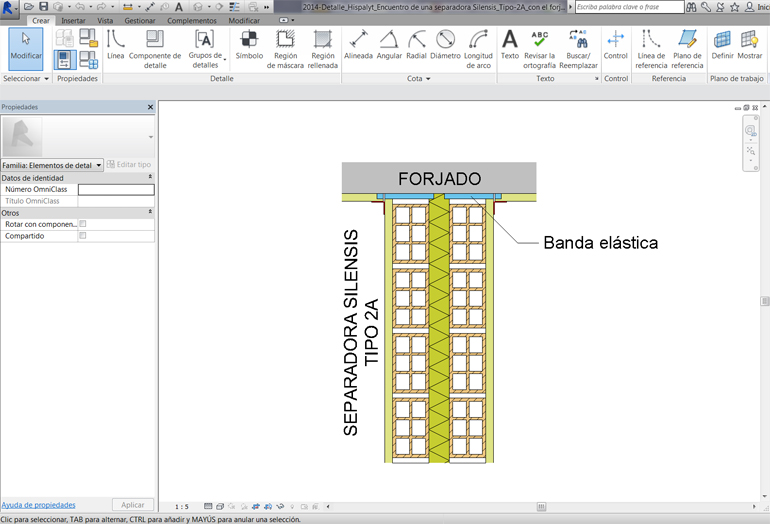770x524 pixels.
Task: Click the Componente de detalle tool
Action: [x=155, y=47]
